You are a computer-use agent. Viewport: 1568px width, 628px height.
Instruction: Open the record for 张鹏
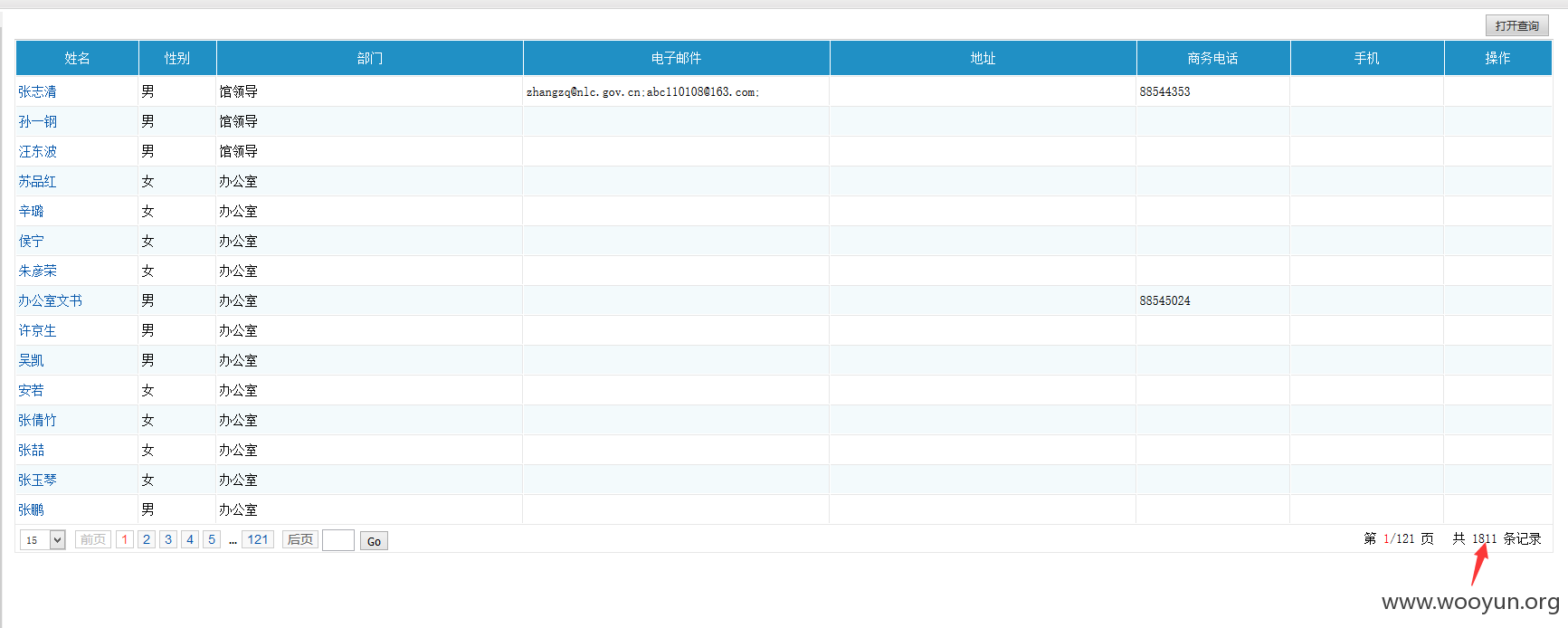point(31,509)
